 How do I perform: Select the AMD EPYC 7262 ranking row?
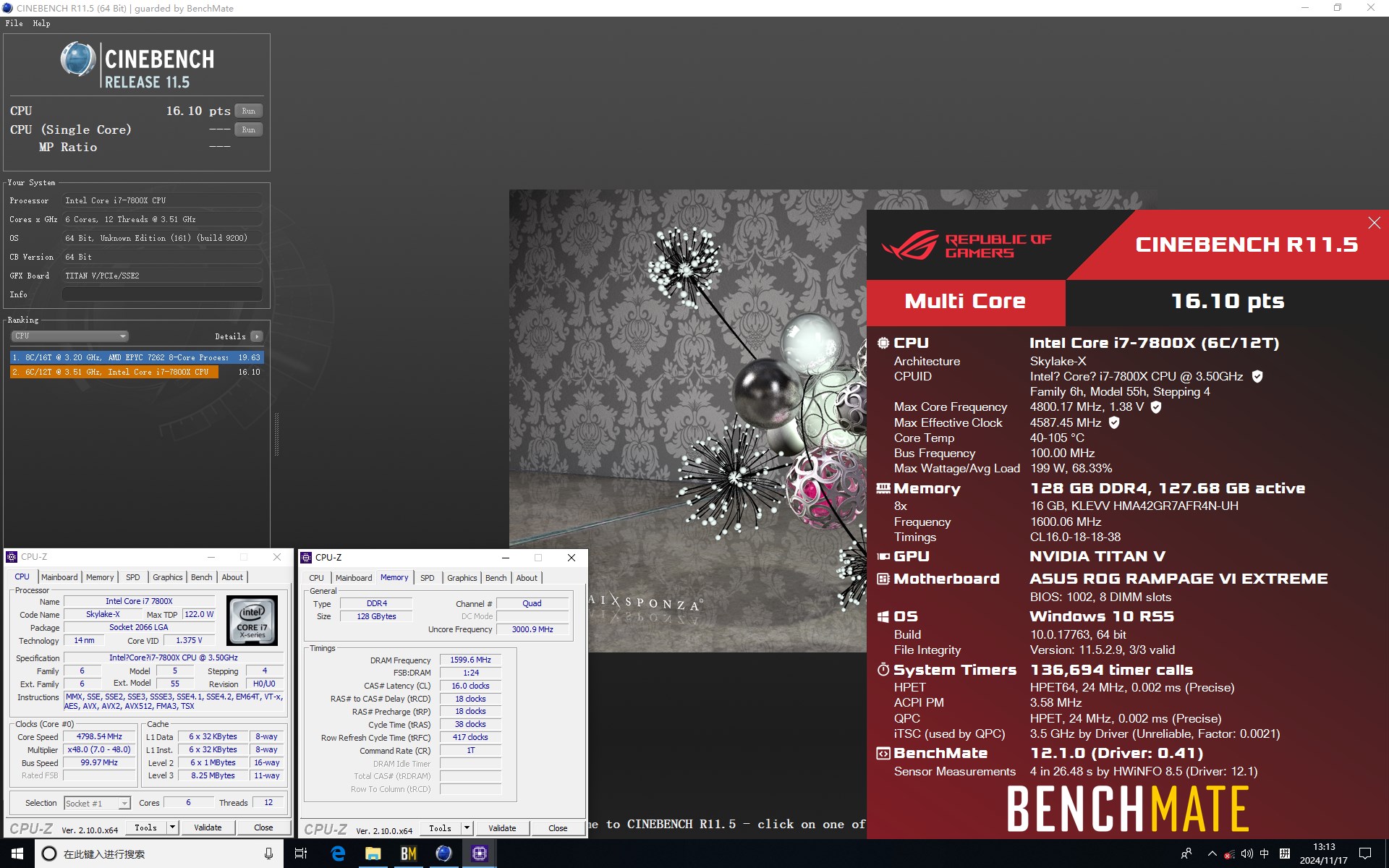pos(137,357)
